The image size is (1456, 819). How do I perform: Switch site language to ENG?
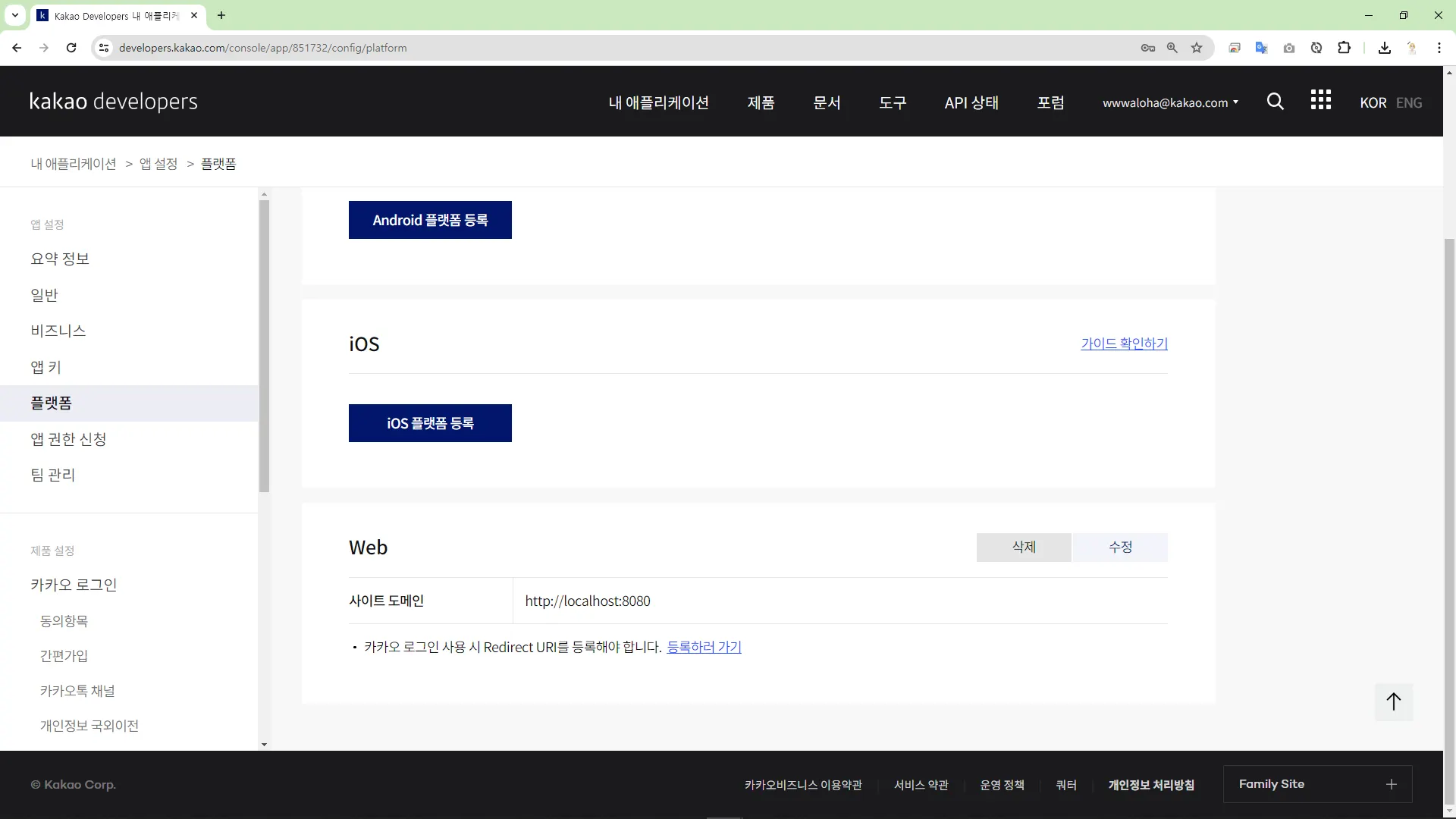tap(1408, 102)
